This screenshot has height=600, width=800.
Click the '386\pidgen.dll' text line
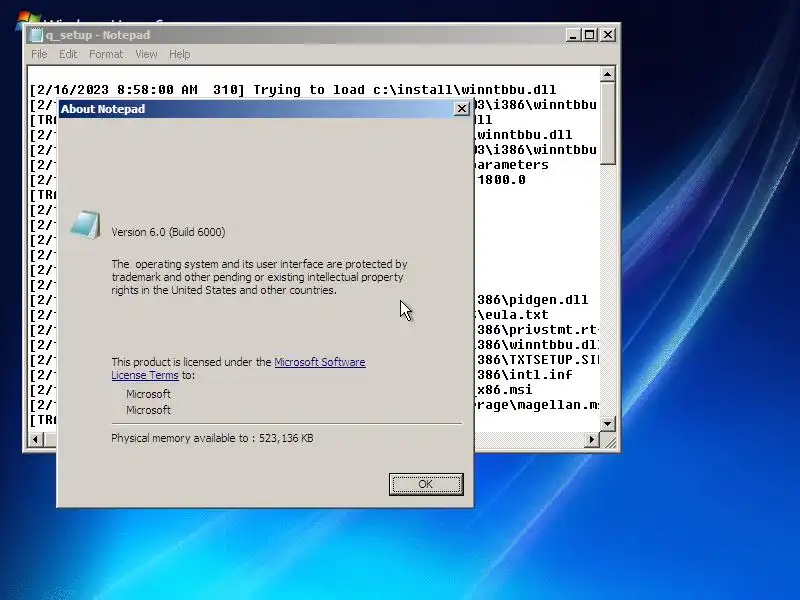point(532,299)
